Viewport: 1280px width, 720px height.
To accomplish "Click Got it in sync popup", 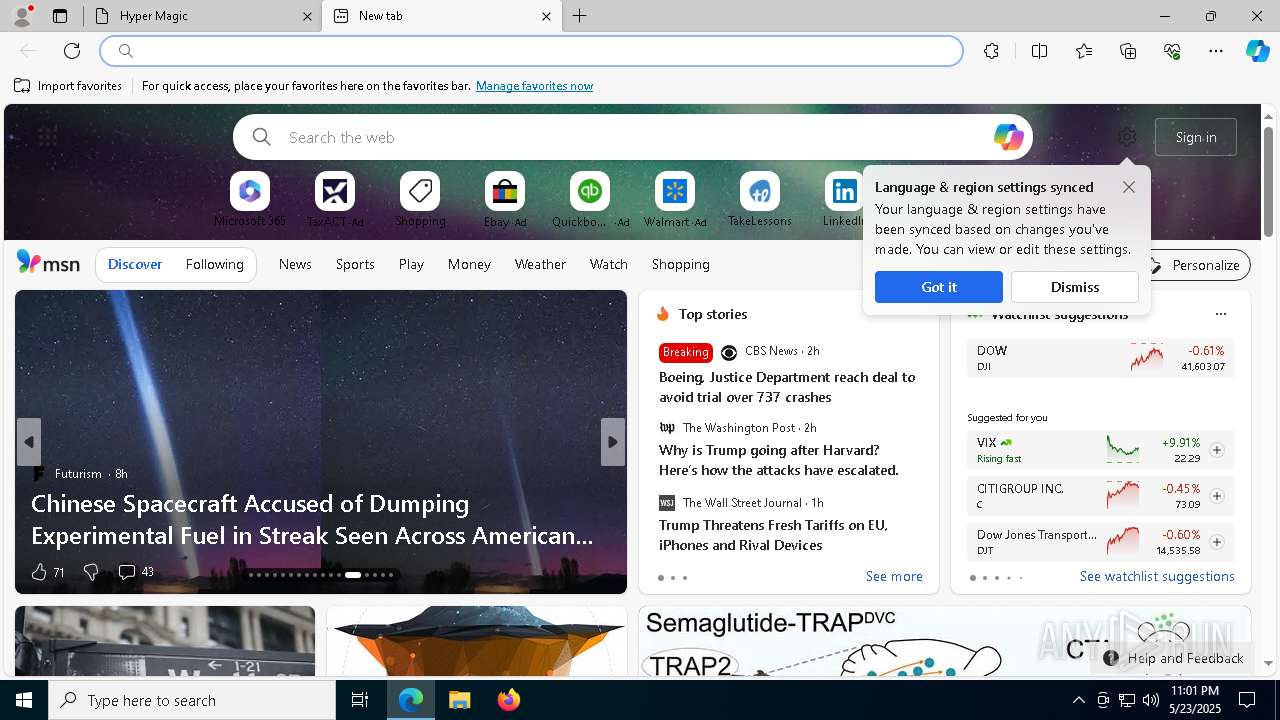I will [939, 287].
